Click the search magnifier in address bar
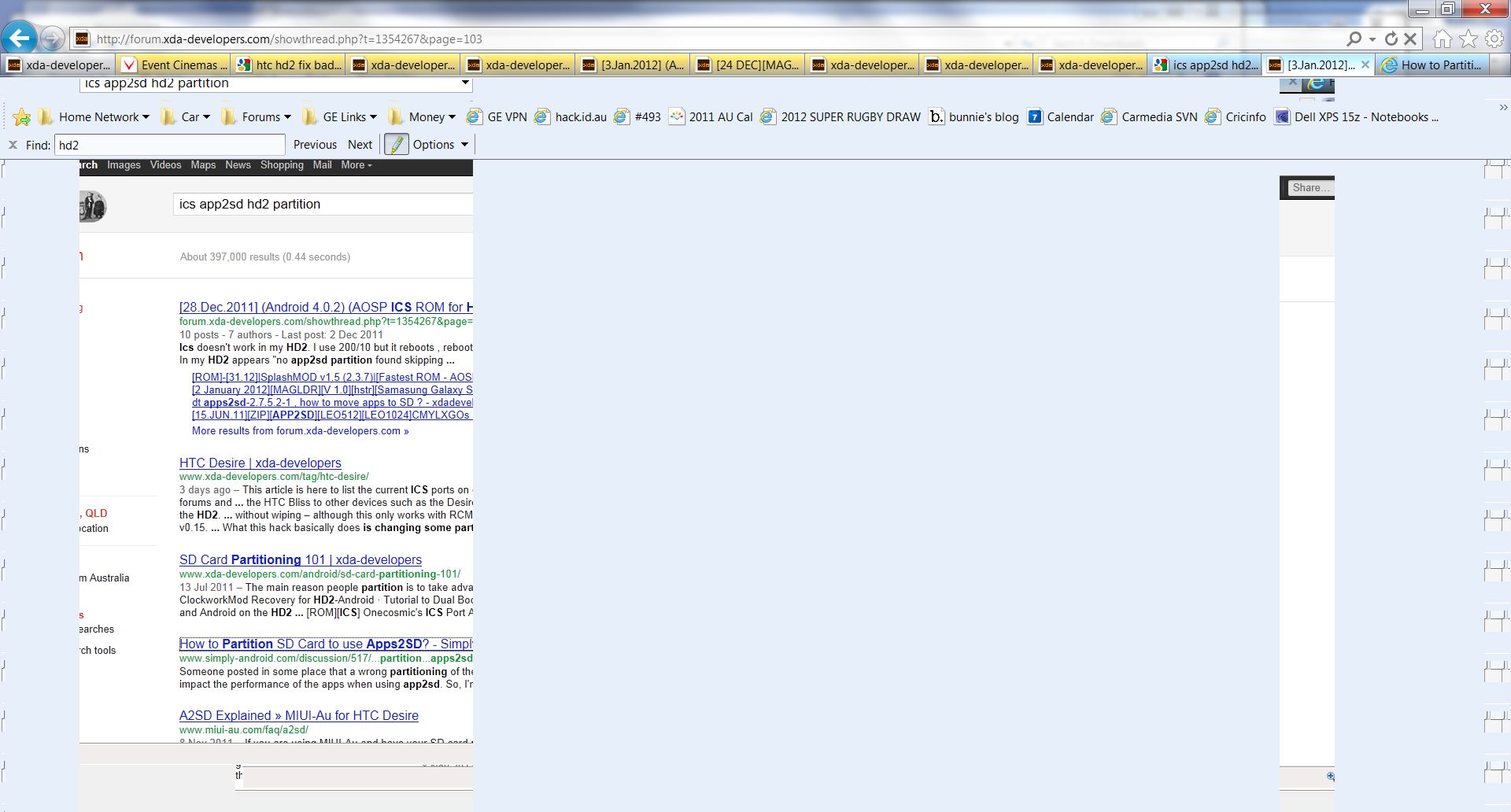 click(x=1354, y=39)
